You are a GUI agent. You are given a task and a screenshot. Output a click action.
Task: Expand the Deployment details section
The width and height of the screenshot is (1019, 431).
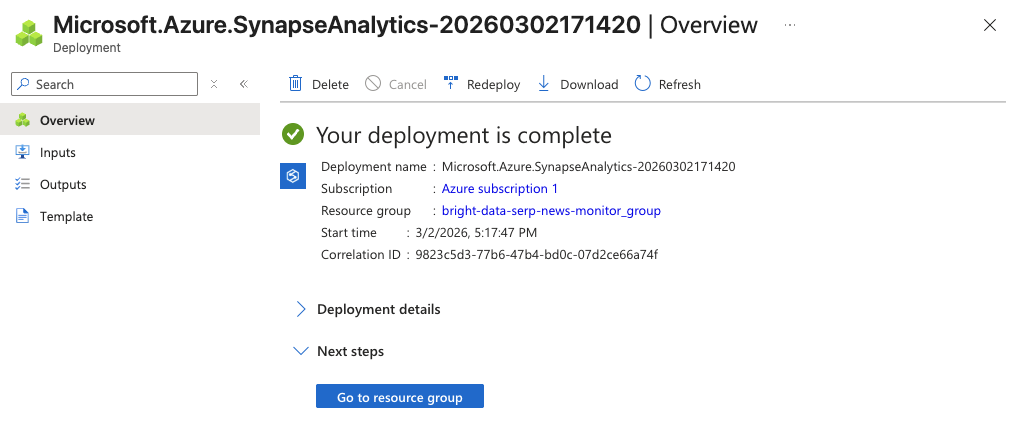[301, 309]
